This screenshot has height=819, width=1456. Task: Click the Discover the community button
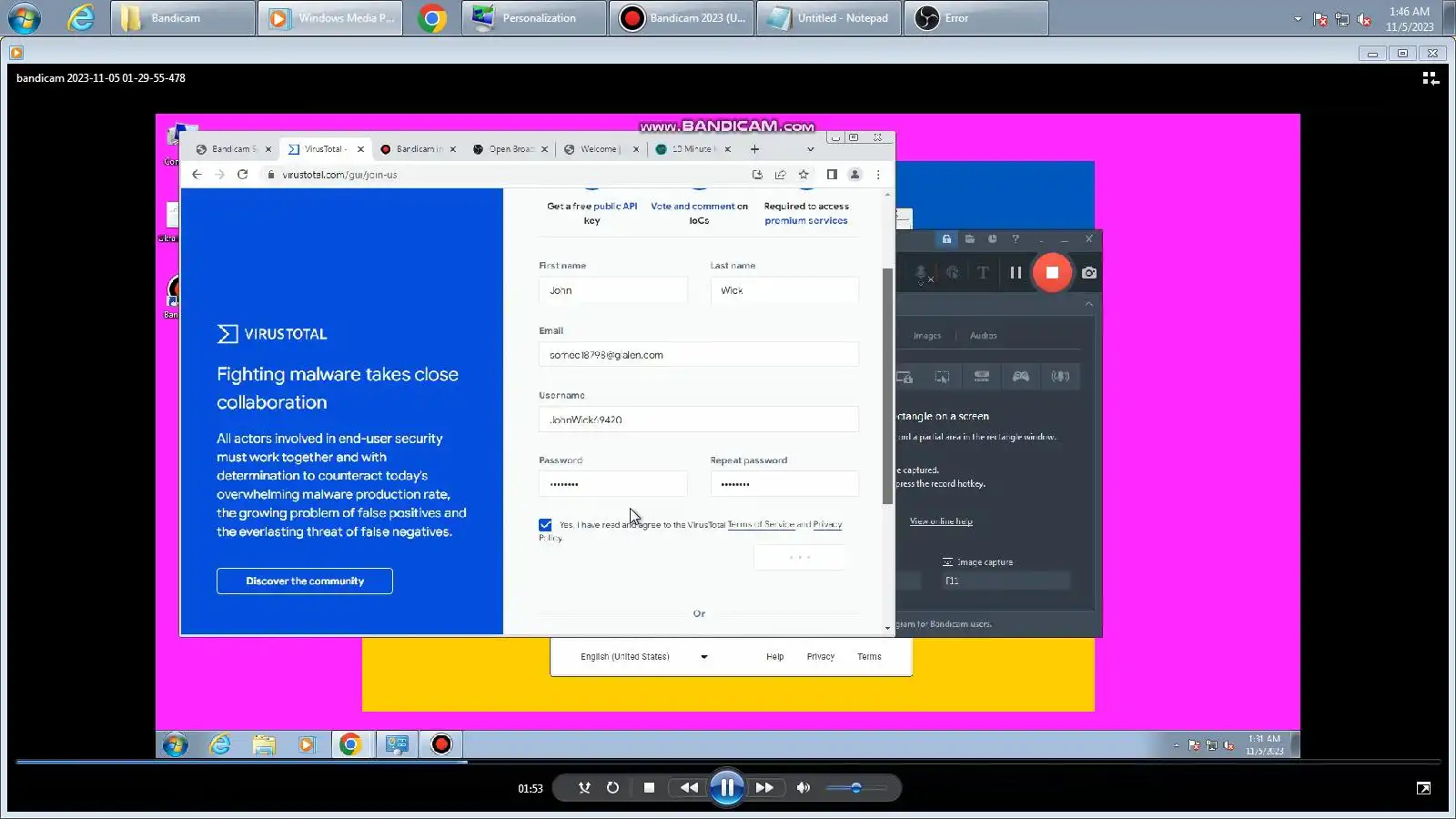[305, 581]
